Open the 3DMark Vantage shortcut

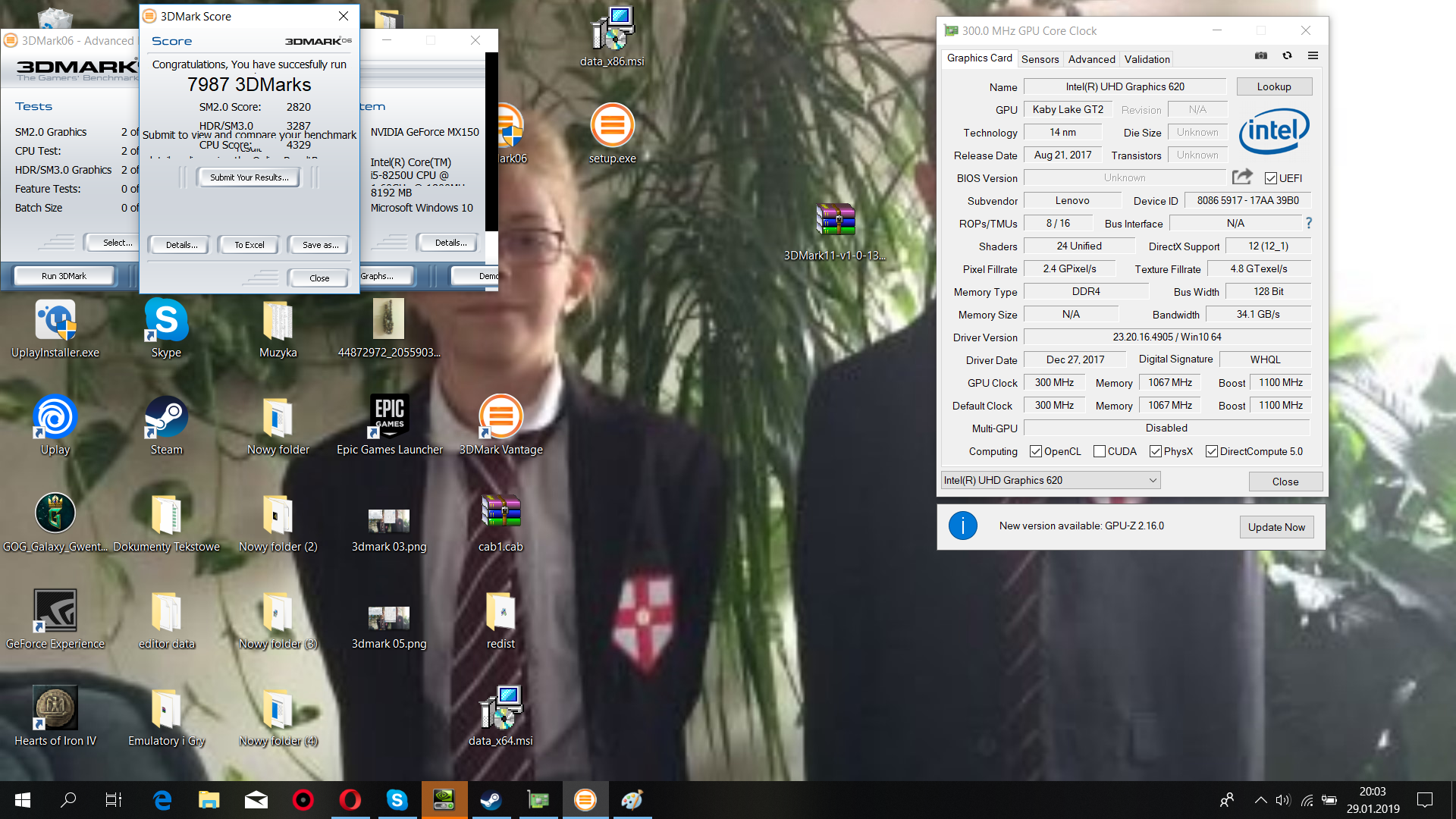pos(501,425)
